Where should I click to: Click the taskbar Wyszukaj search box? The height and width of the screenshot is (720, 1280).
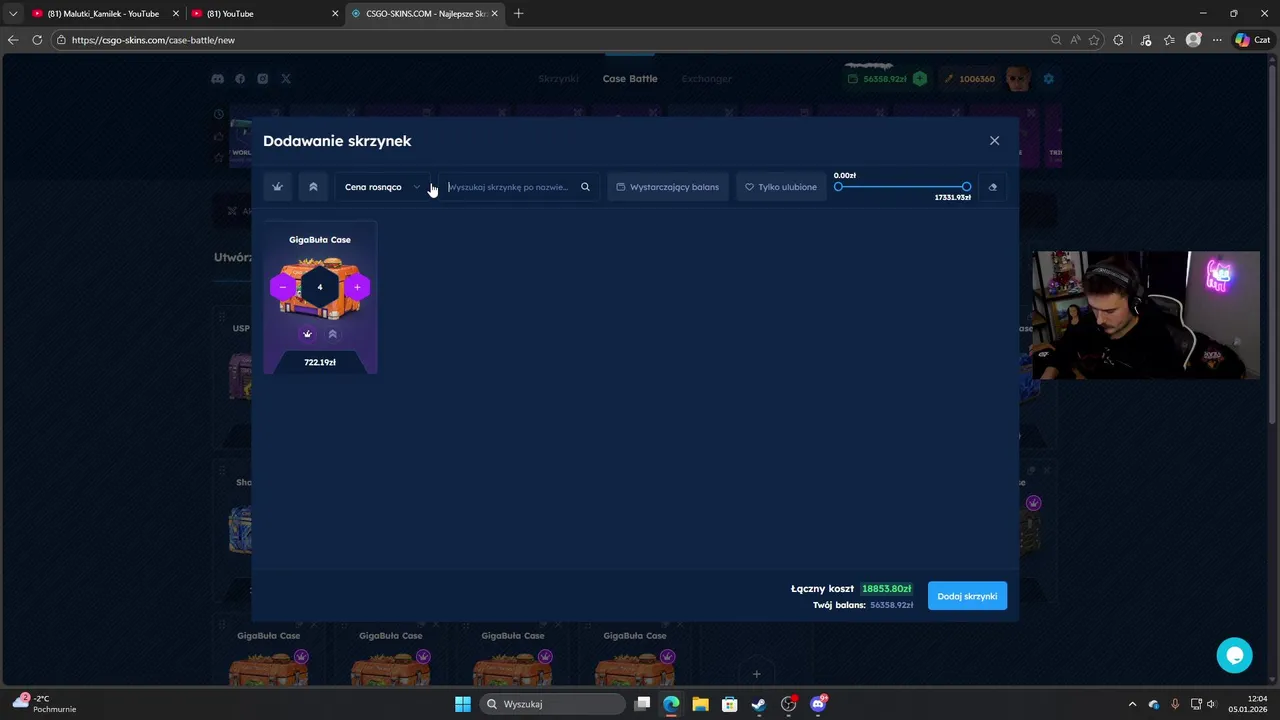[x=553, y=704]
